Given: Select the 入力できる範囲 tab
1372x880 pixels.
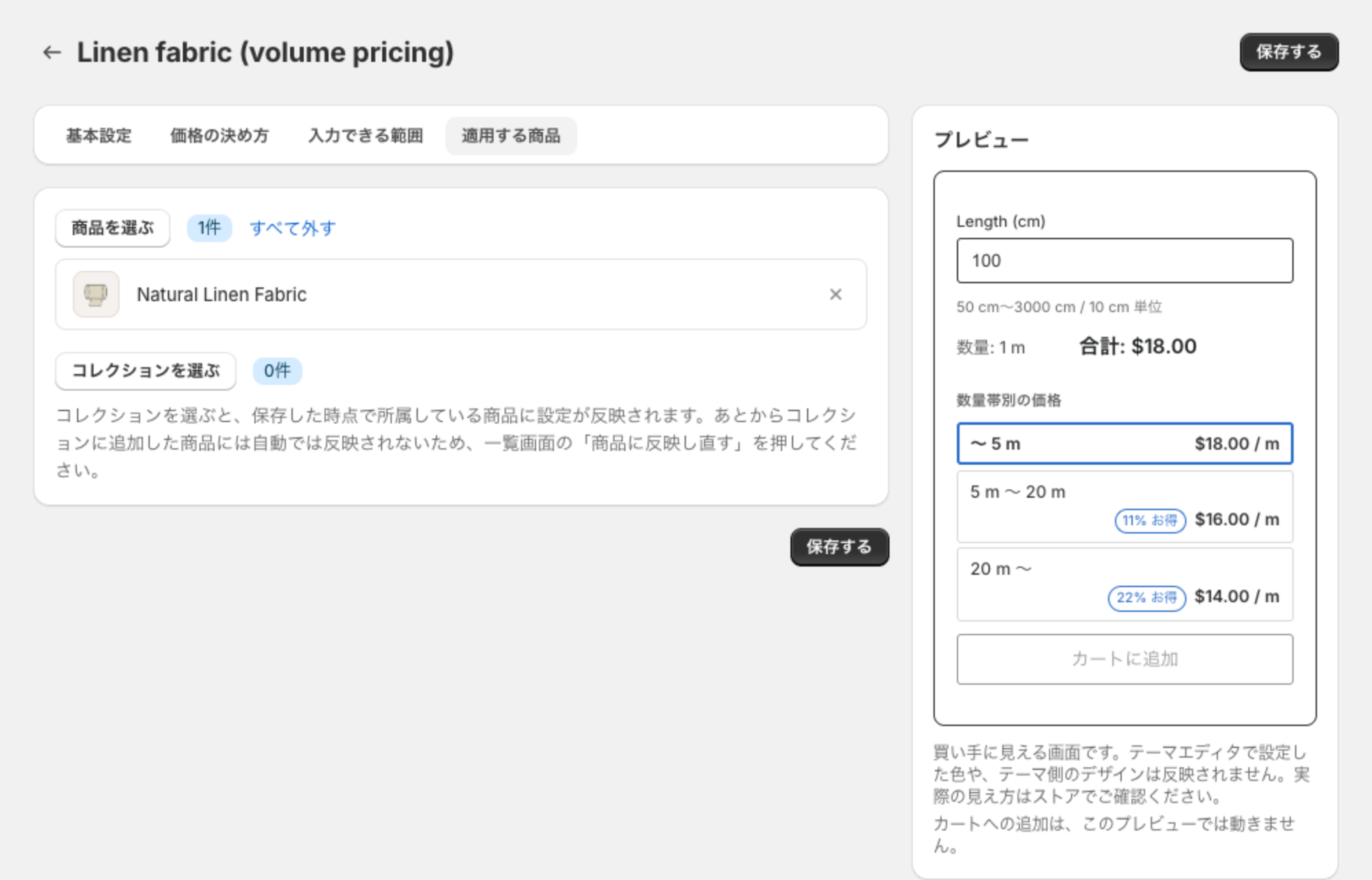Looking at the screenshot, I should click(365, 135).
